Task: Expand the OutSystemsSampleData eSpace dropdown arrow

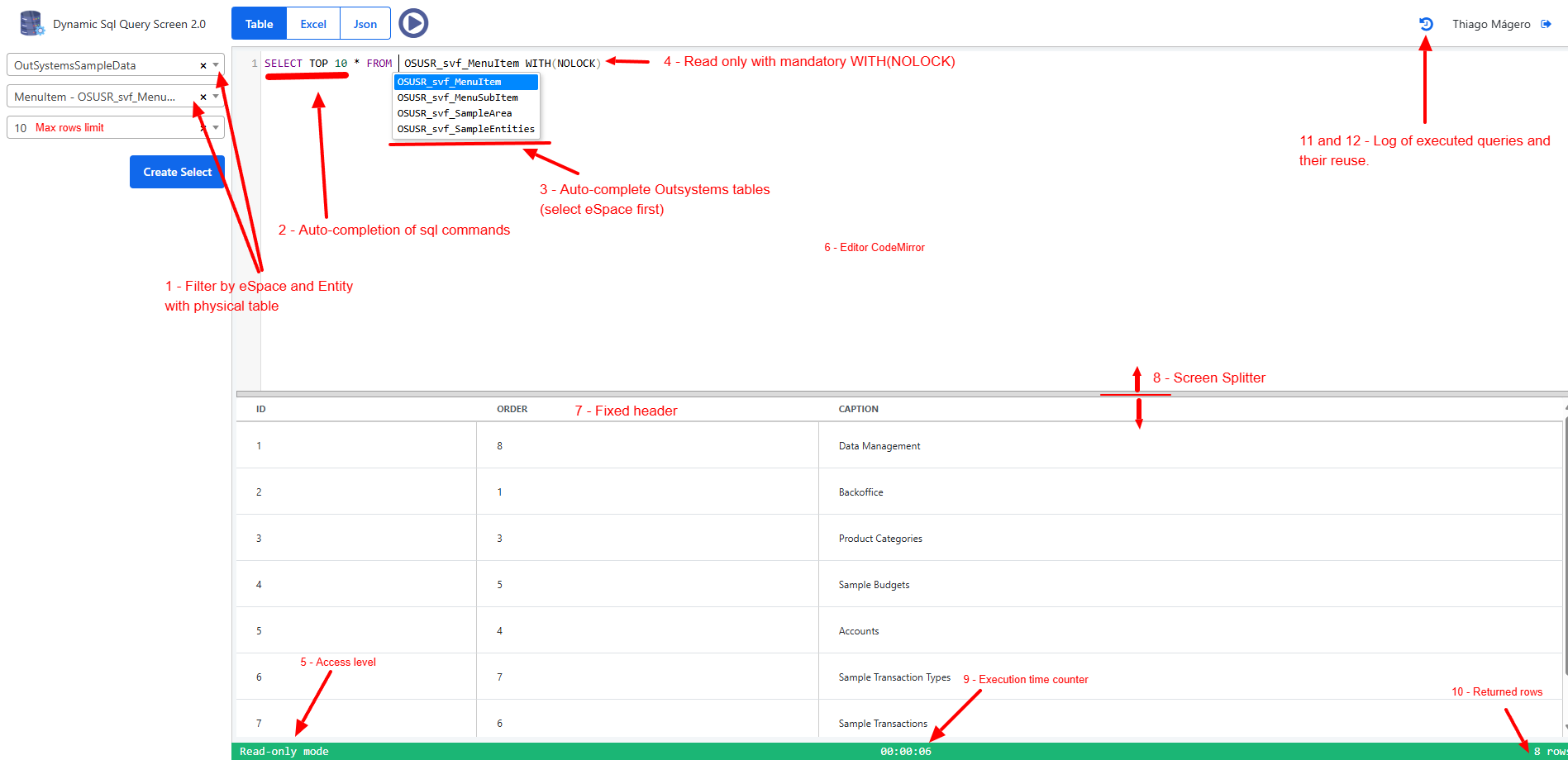Action: tap(216, 65)
